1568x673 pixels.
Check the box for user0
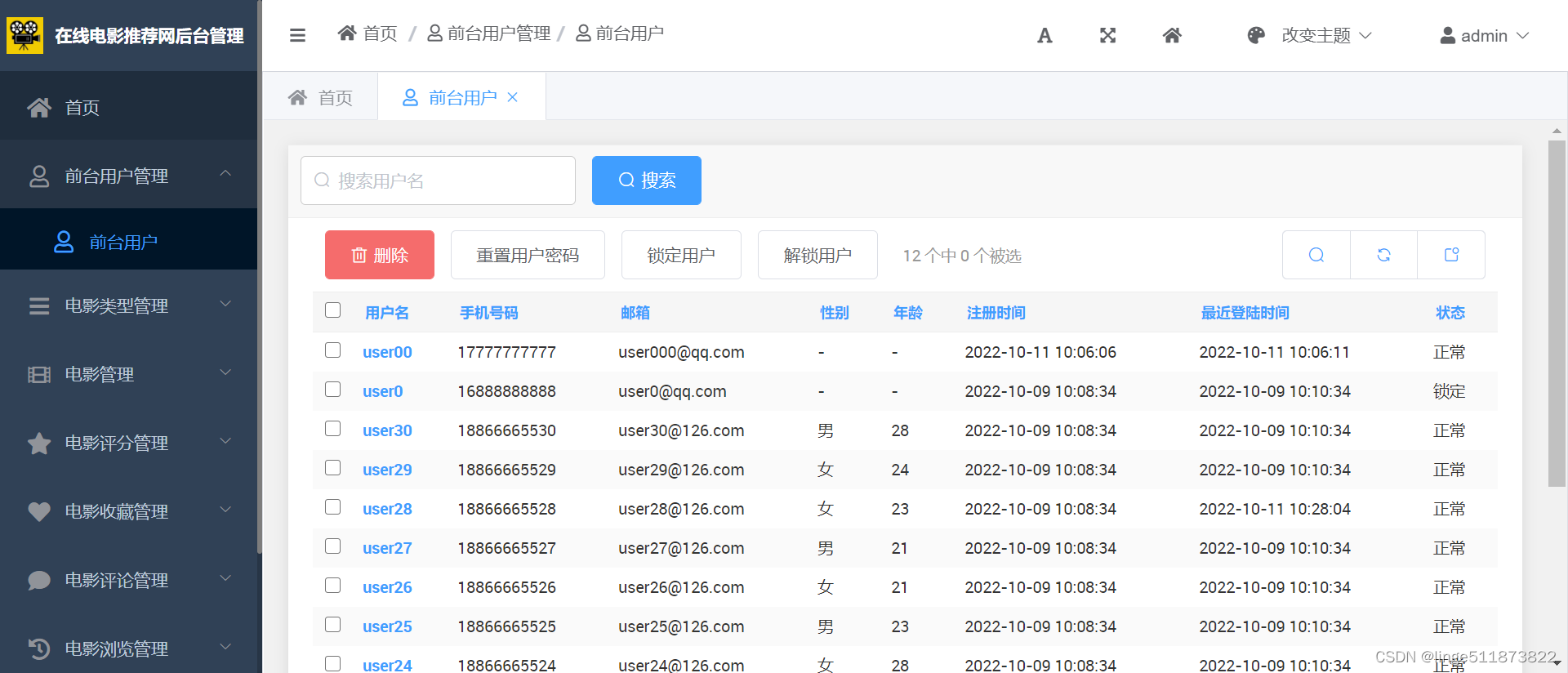pyautogui.click(x=332, y=390)
